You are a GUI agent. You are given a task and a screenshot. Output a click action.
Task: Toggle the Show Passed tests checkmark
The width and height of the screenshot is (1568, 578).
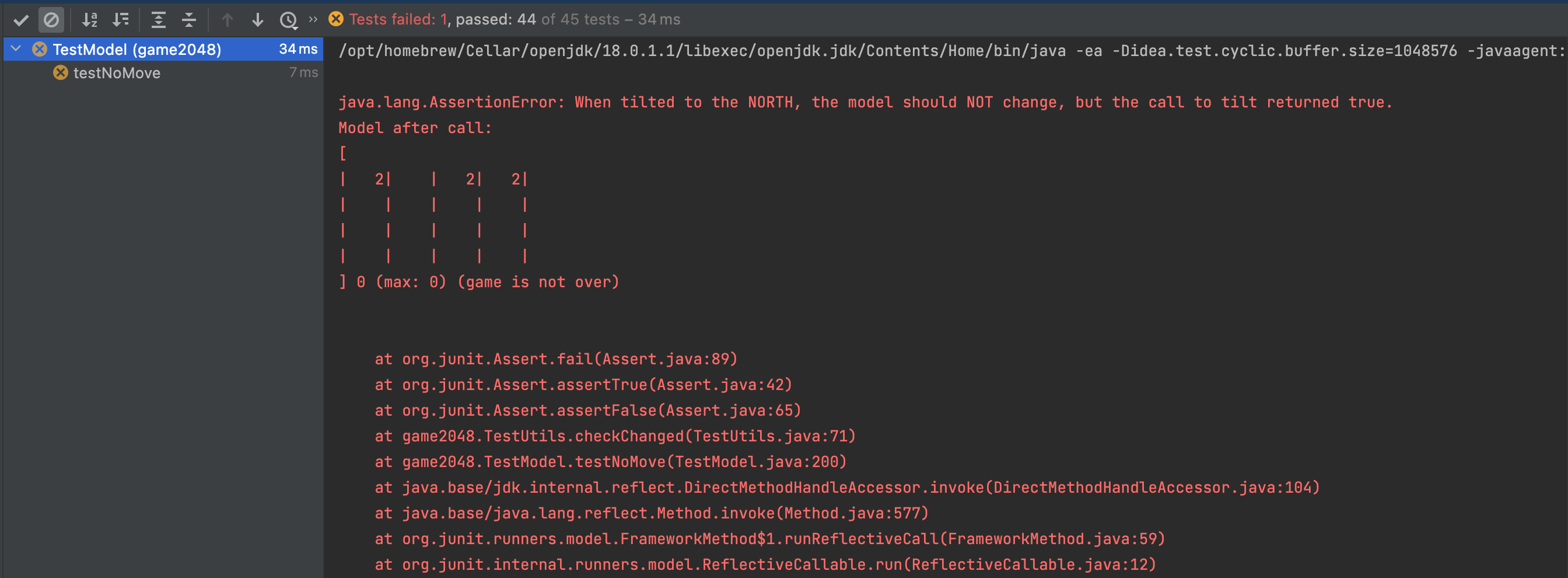(22, 20)
